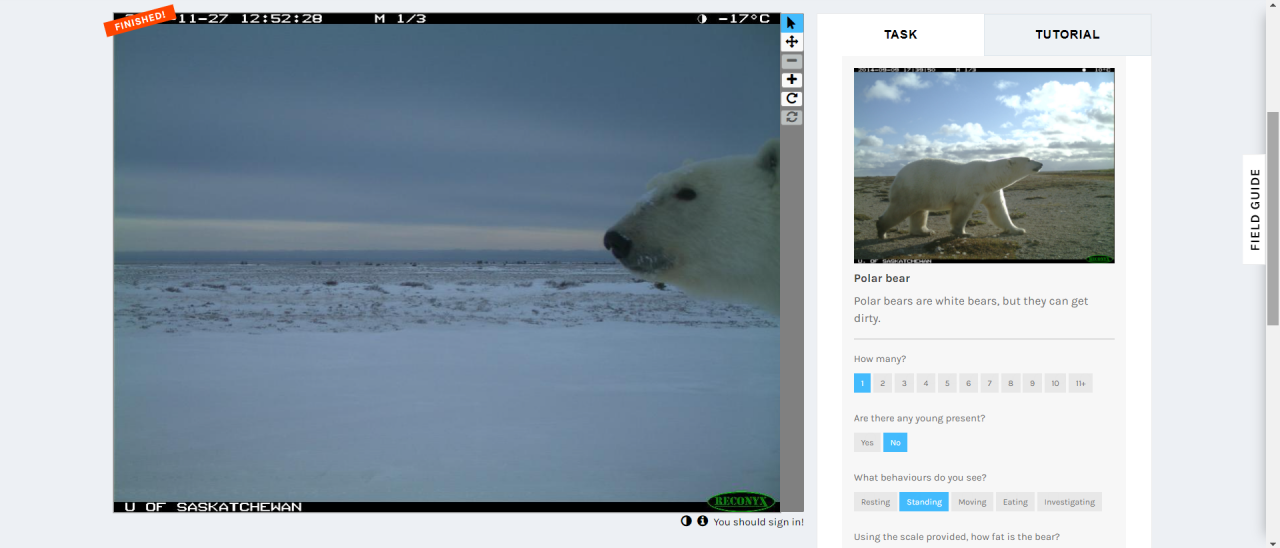Image resolution: width=1280 pixels, height=548 pixels.
Task: Toggle the Resting behaviour
Action: [x=875, y=502]
